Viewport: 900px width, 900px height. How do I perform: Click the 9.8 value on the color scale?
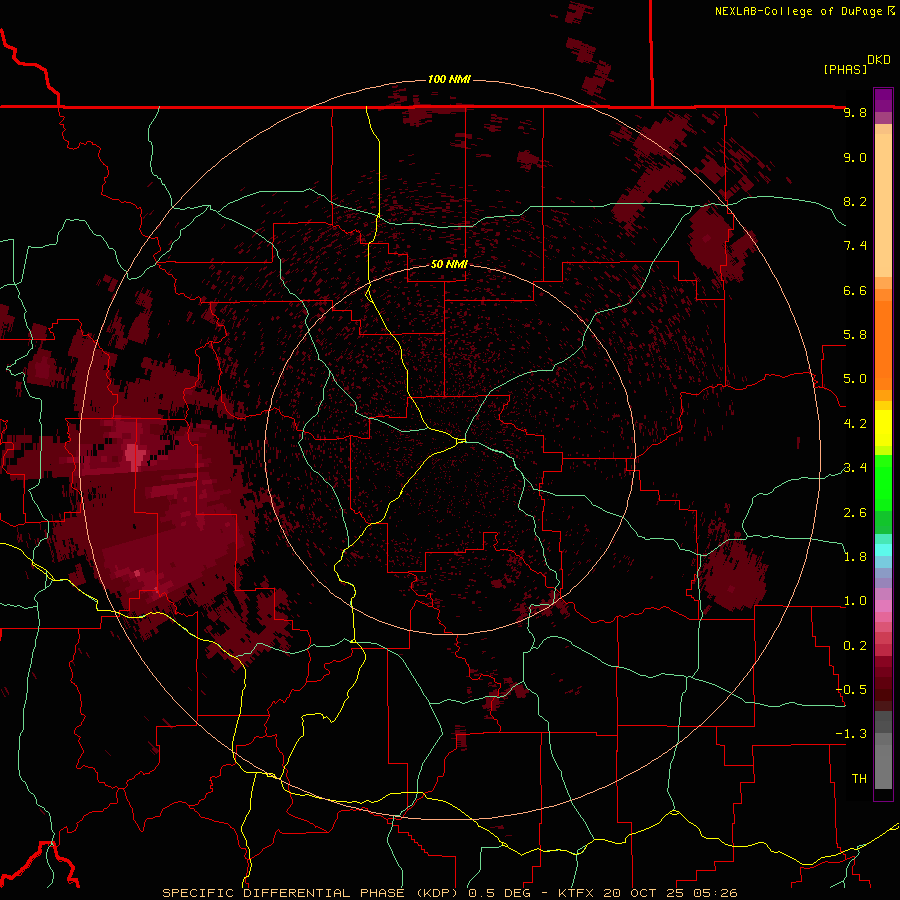pos(855,113)
